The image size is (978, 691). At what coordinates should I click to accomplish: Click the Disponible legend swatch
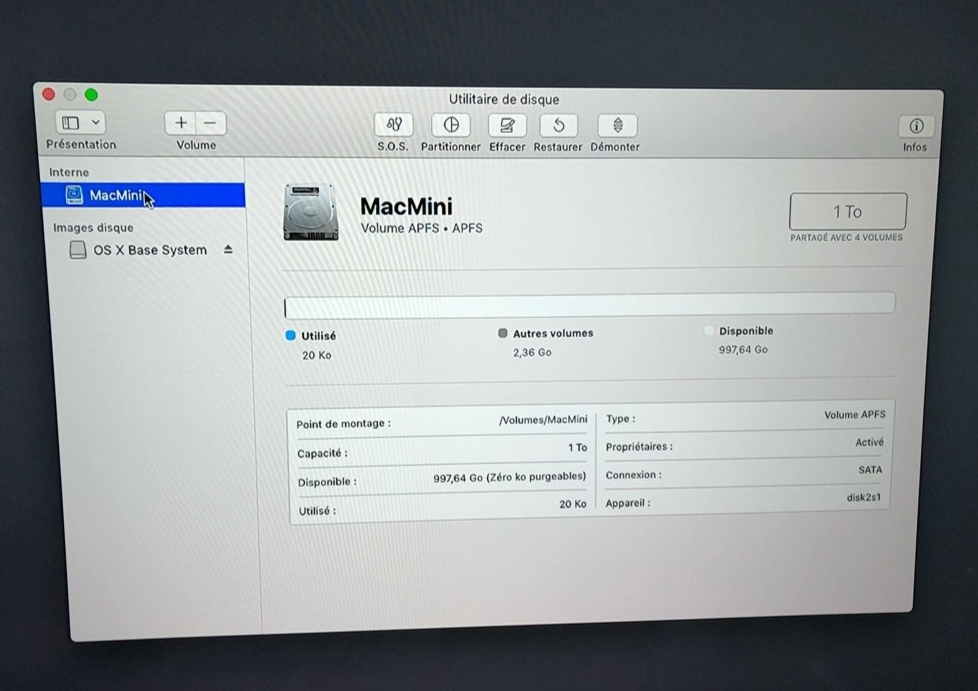tap(709, 331)
